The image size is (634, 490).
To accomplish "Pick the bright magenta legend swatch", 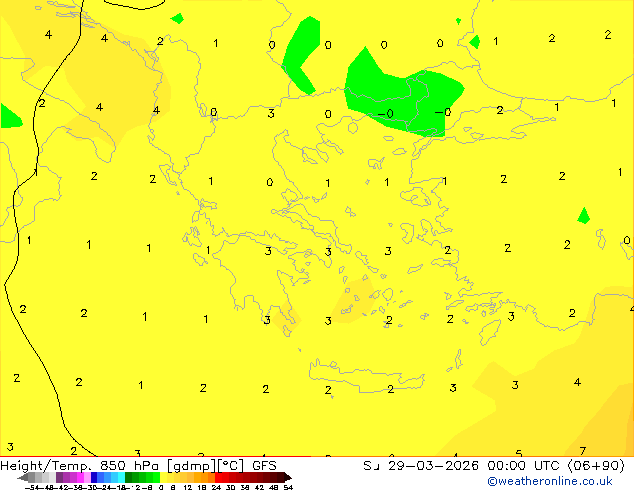I will (x=80, y=477).
